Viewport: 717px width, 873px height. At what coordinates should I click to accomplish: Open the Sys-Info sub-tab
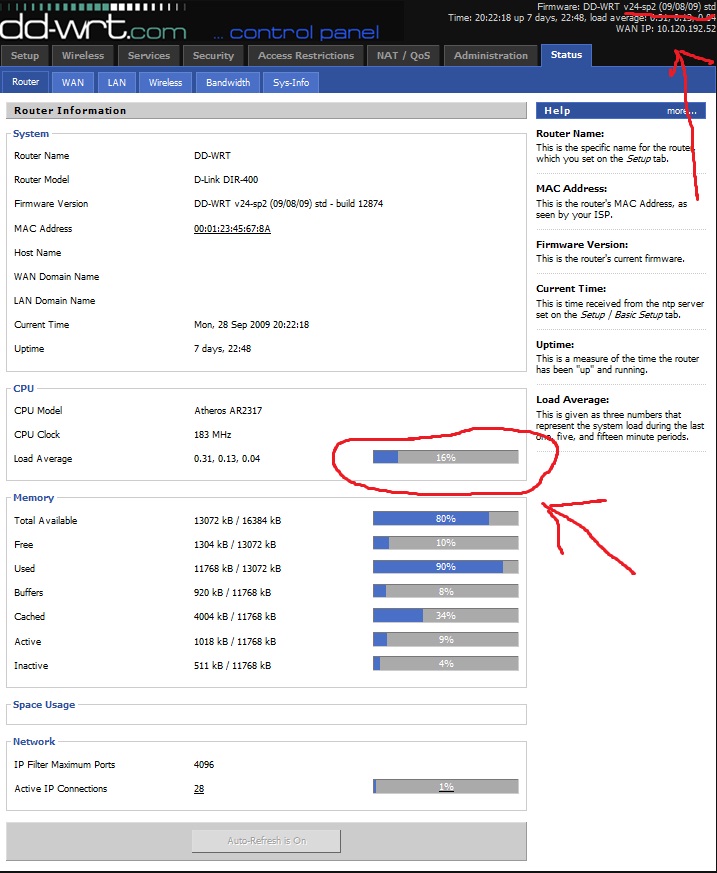coord(291,82)
